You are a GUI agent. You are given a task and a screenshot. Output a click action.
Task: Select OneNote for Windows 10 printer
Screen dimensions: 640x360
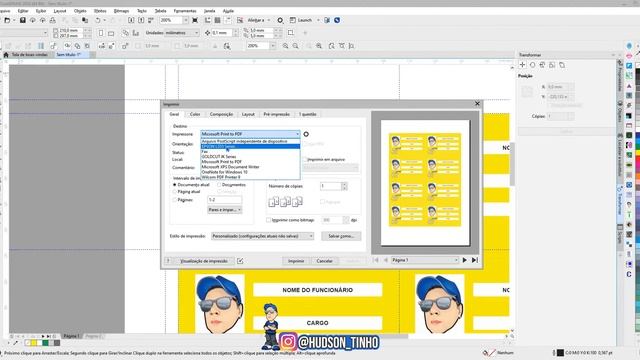pyautogui.click(x=250, y=172)
